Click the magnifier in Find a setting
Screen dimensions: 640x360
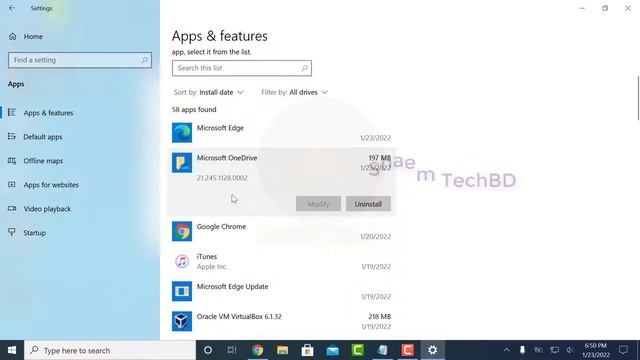point(144,60)
